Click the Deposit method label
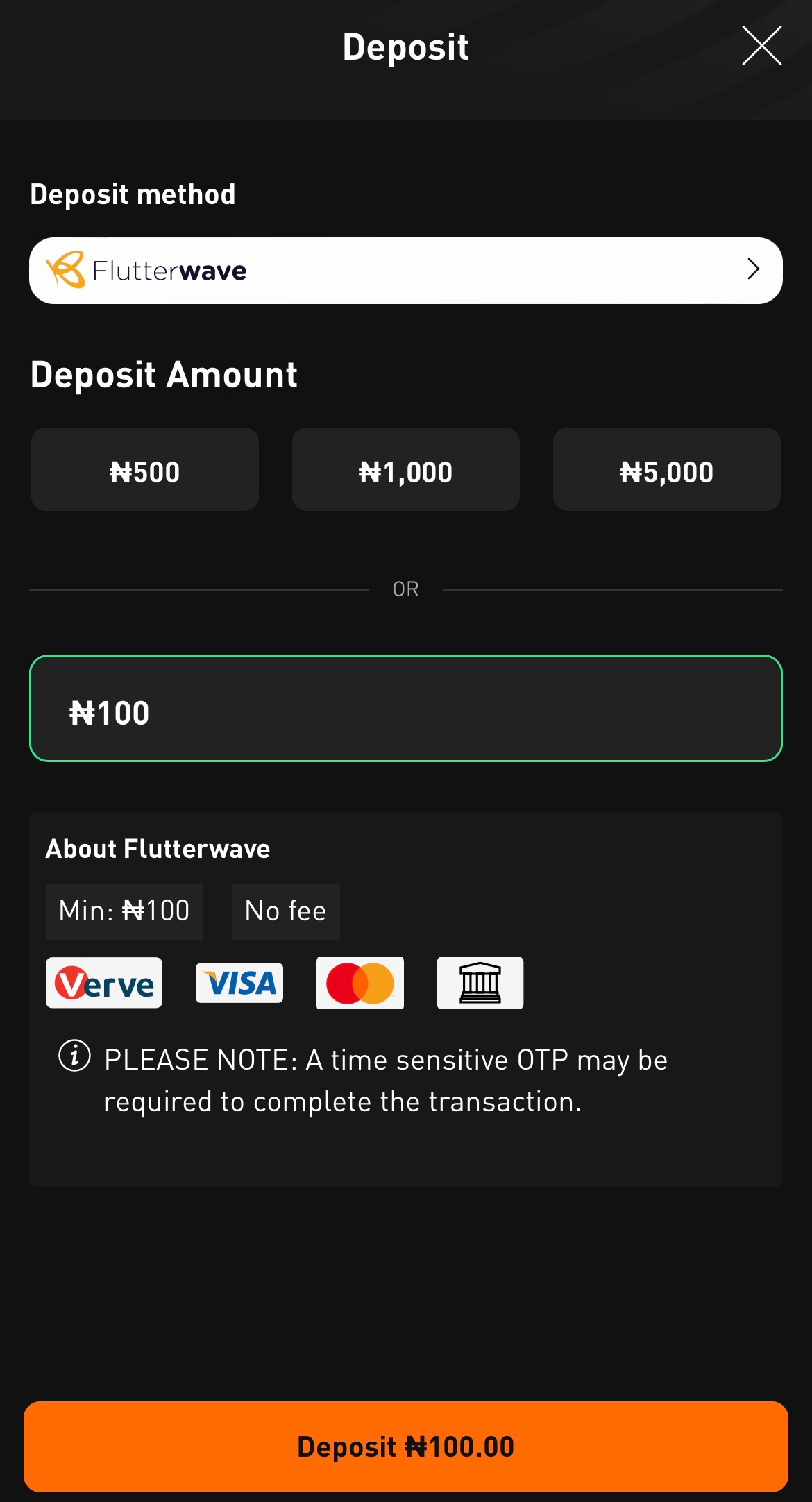Screen dimensions: 812x1502 pyautogui.click(x=133, y=194)
